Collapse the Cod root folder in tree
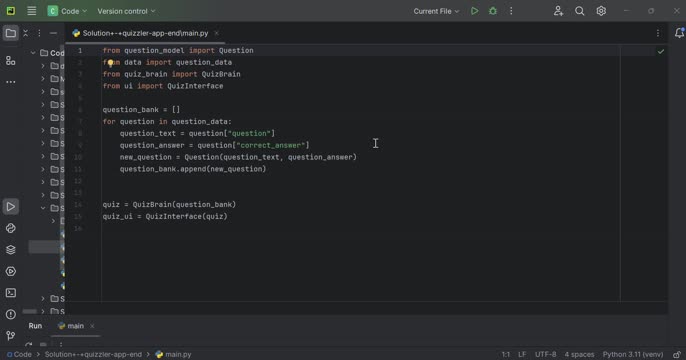Screen dimensions: 686x360 pyautogui.click(x=33, y=53)
